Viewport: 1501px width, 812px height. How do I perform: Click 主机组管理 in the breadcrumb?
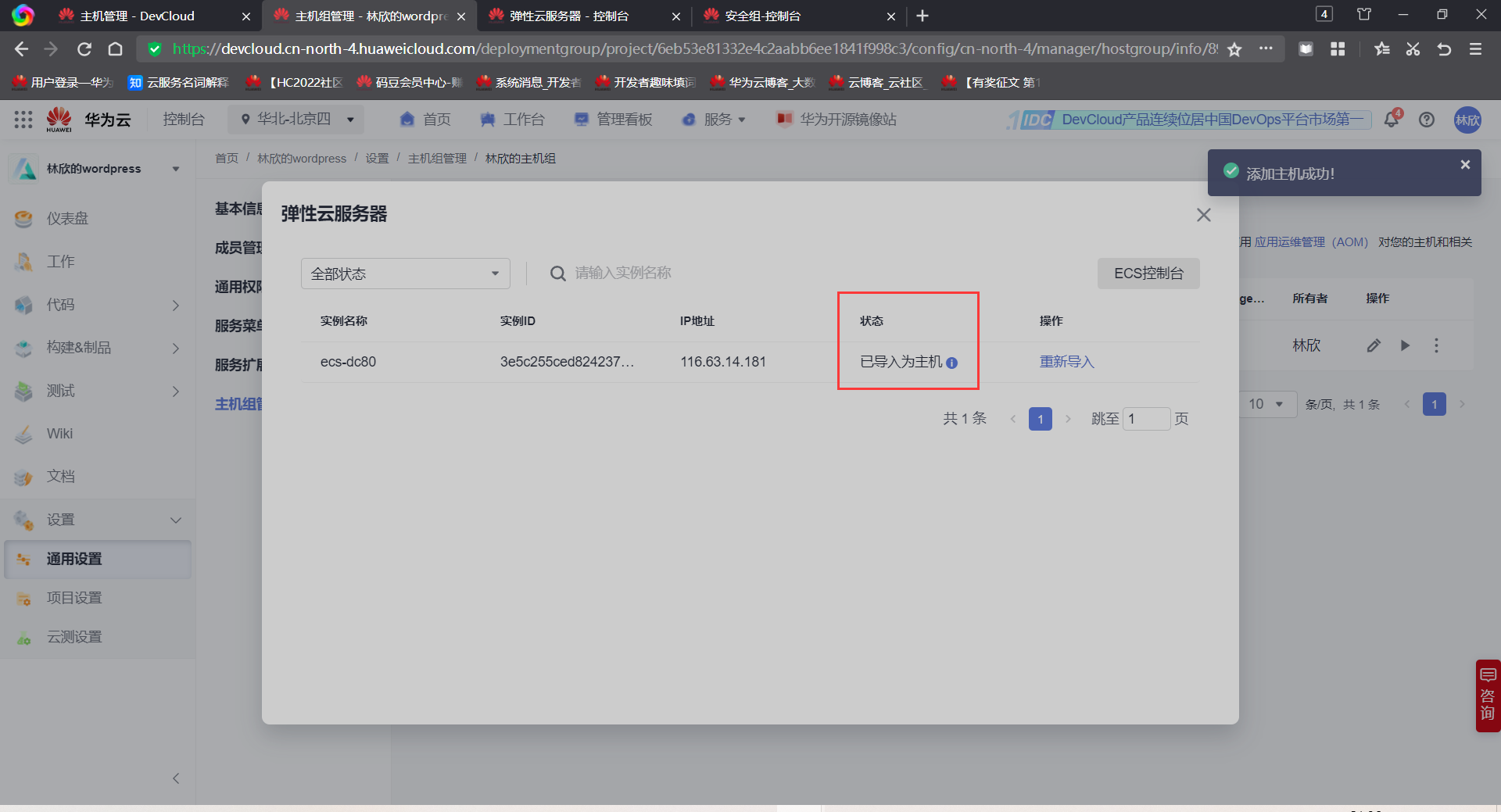click(x=437, y=159)
